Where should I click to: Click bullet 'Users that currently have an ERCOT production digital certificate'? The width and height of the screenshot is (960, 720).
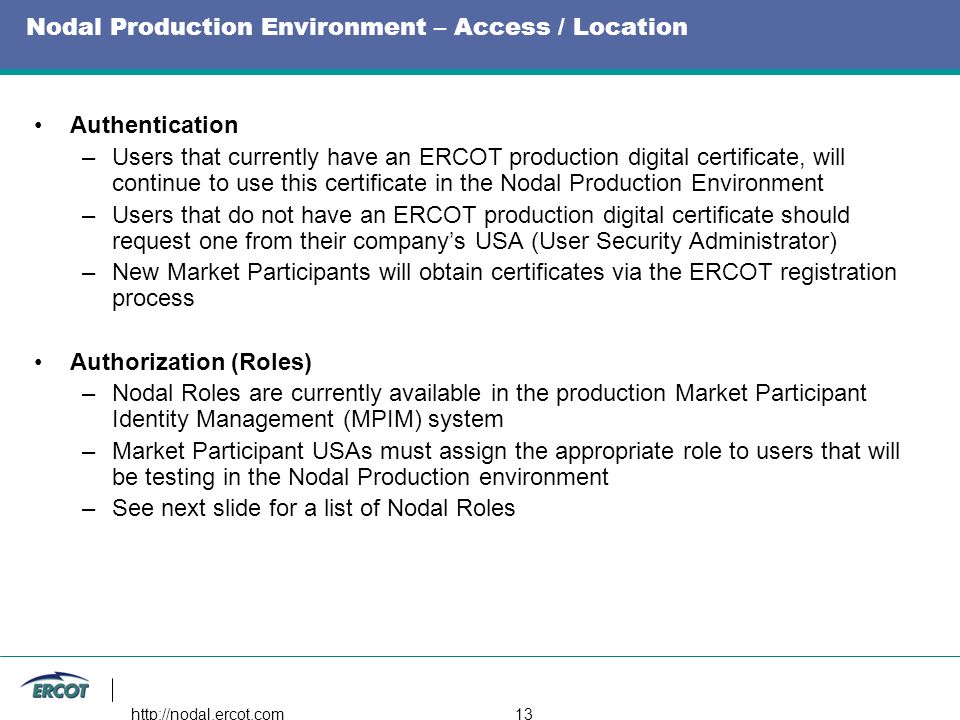coord(478,170)
